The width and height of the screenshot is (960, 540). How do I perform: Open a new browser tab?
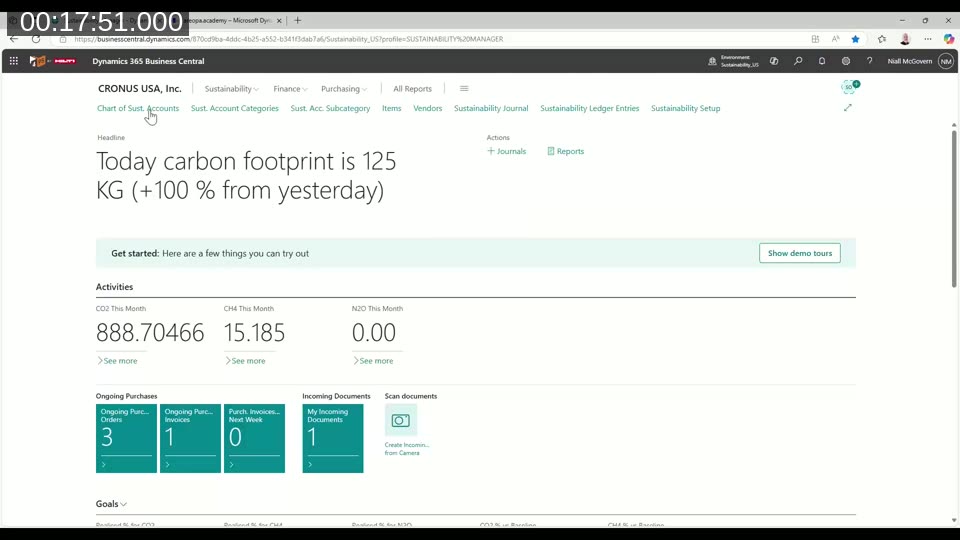[298, 20]
